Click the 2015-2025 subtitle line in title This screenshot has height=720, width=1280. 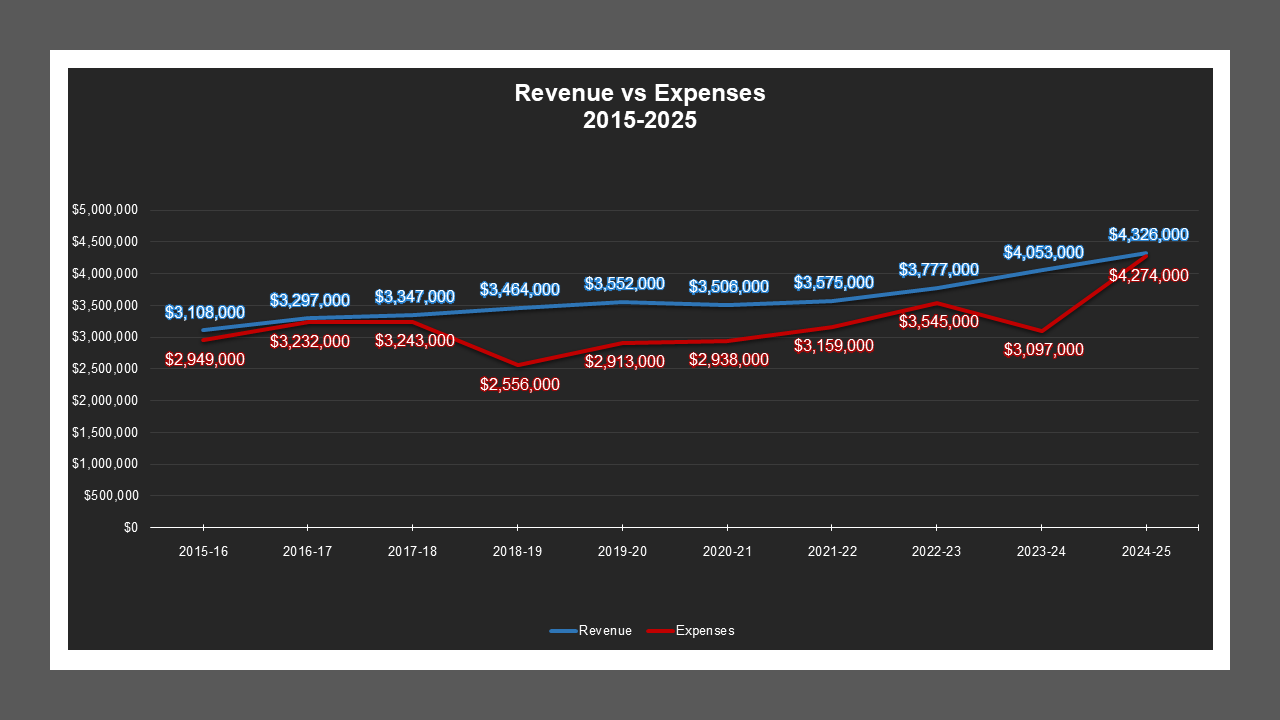pyautogui.click(x=639, y=121)
